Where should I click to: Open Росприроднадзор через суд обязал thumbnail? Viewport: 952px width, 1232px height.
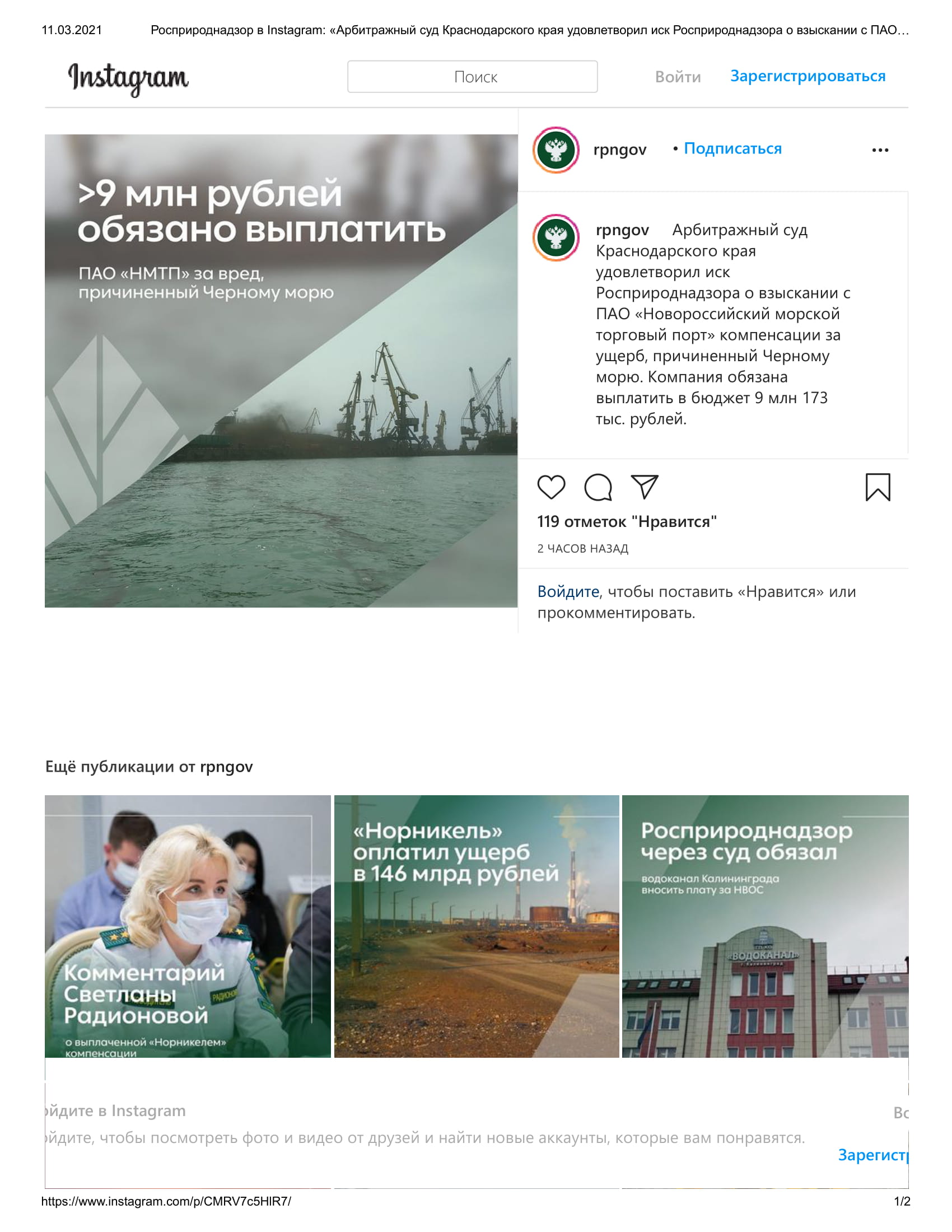pyautogui.click(x=766, y=926)
